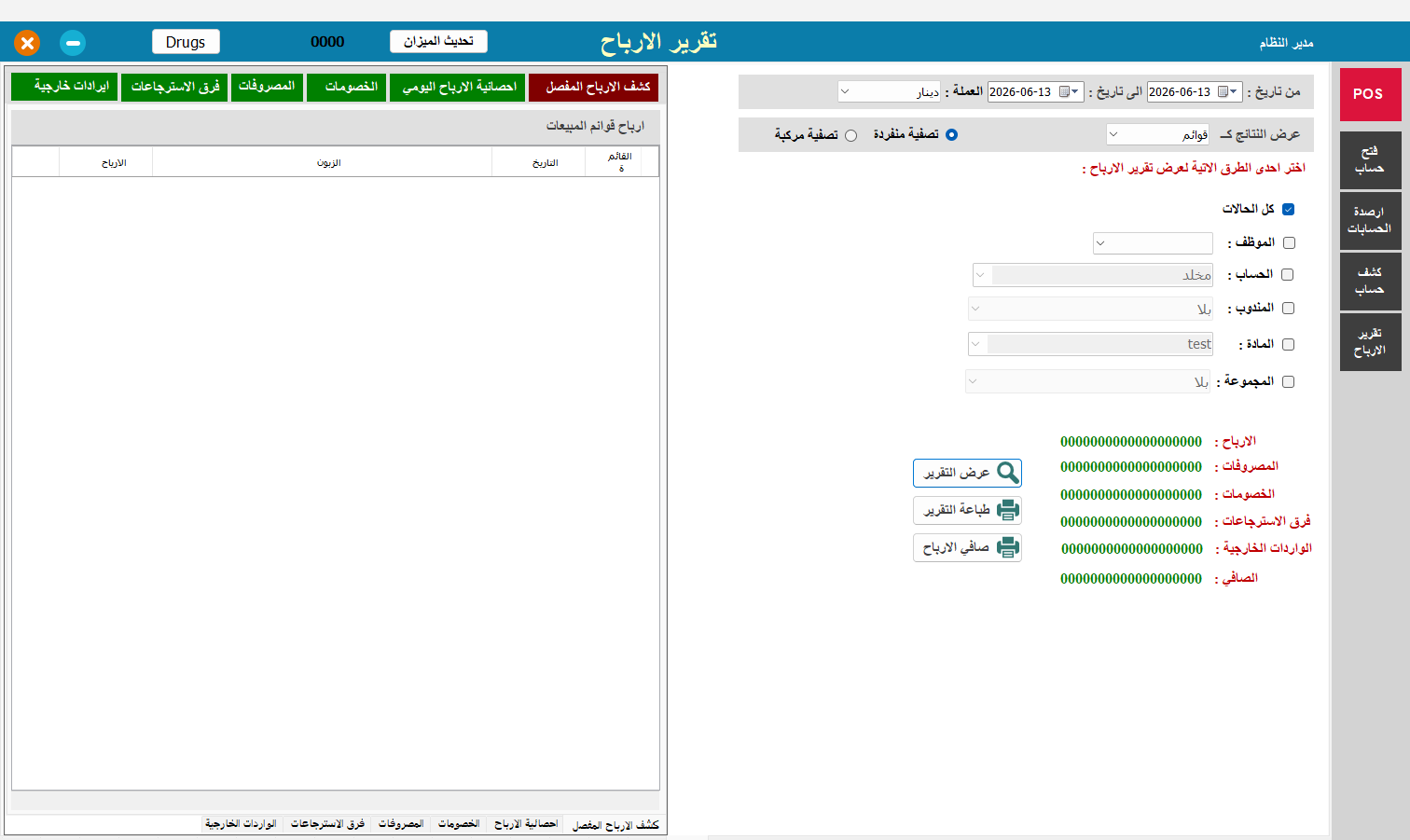Select bottom tab الخصومات
The width and height of the screenshot is (1410, 840).
point(459,824)
